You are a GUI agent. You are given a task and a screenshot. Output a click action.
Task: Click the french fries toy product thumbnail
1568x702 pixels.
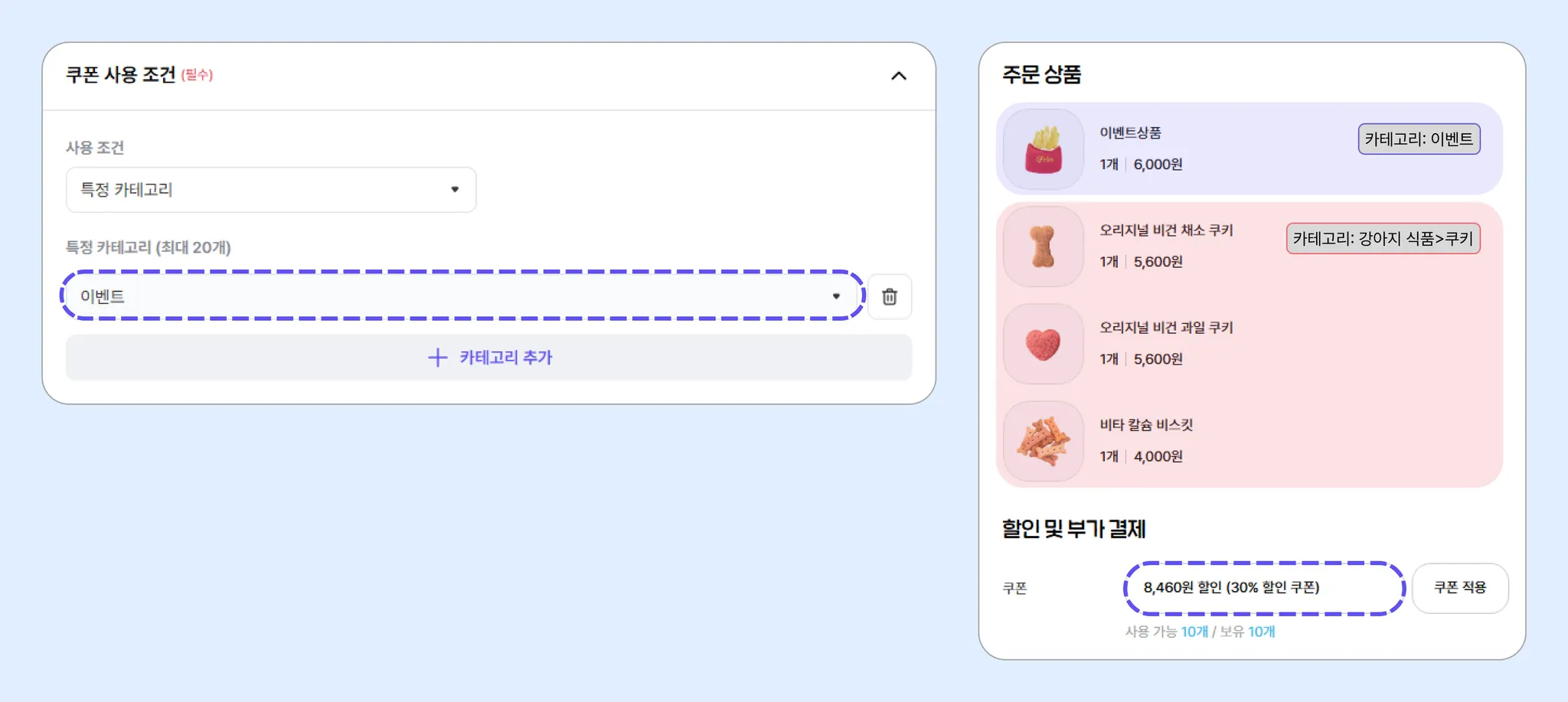pyautogui.click(x=1043, y=149)
